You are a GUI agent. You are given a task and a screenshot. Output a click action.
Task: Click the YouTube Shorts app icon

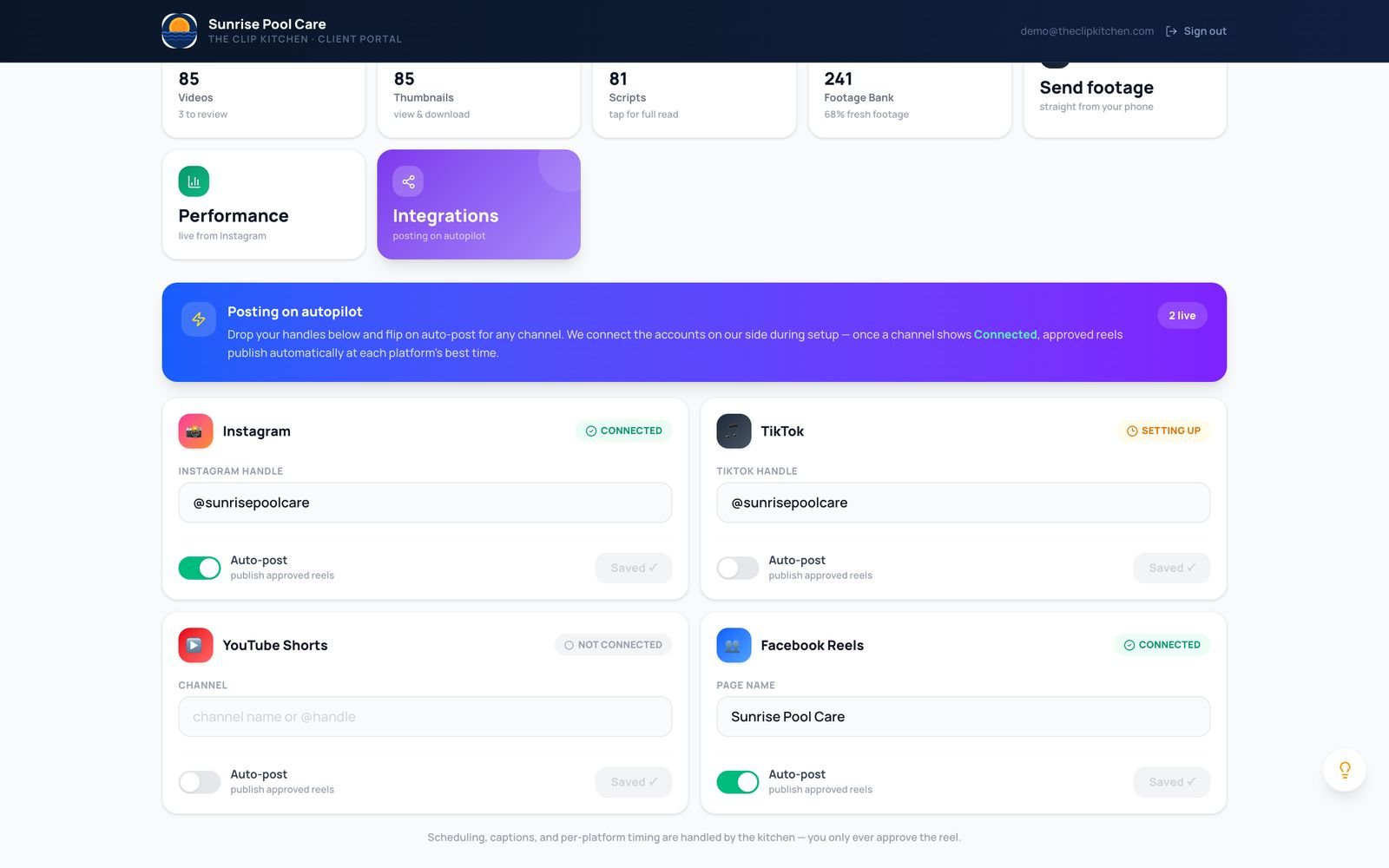tap(195, 646)
